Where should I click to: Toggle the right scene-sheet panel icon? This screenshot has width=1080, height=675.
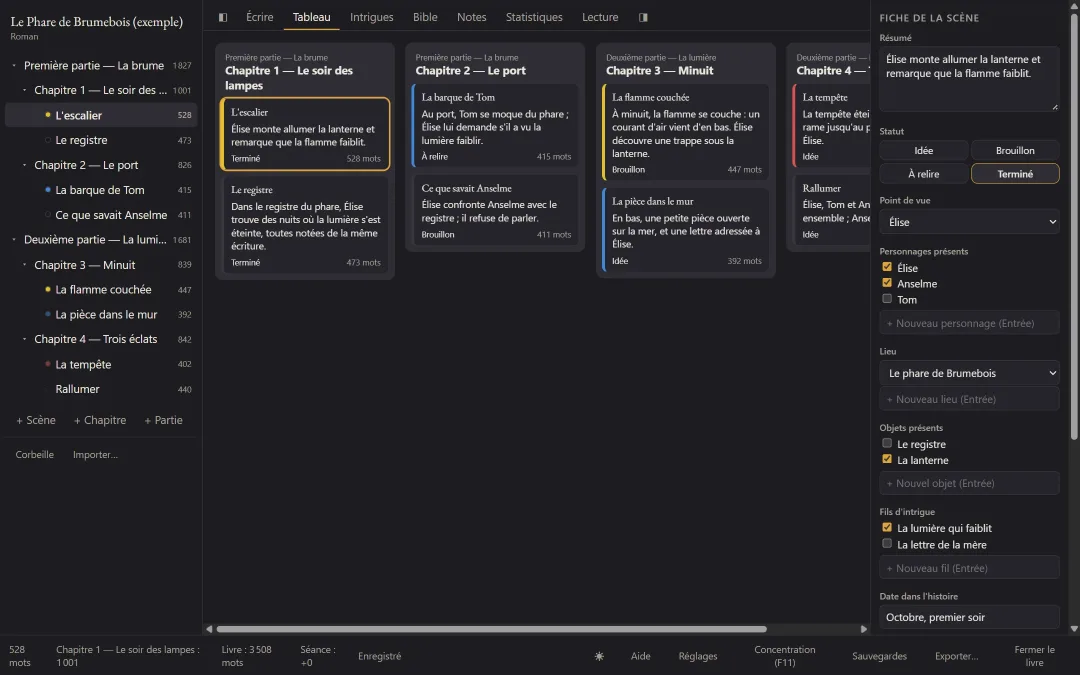point(643,17)
